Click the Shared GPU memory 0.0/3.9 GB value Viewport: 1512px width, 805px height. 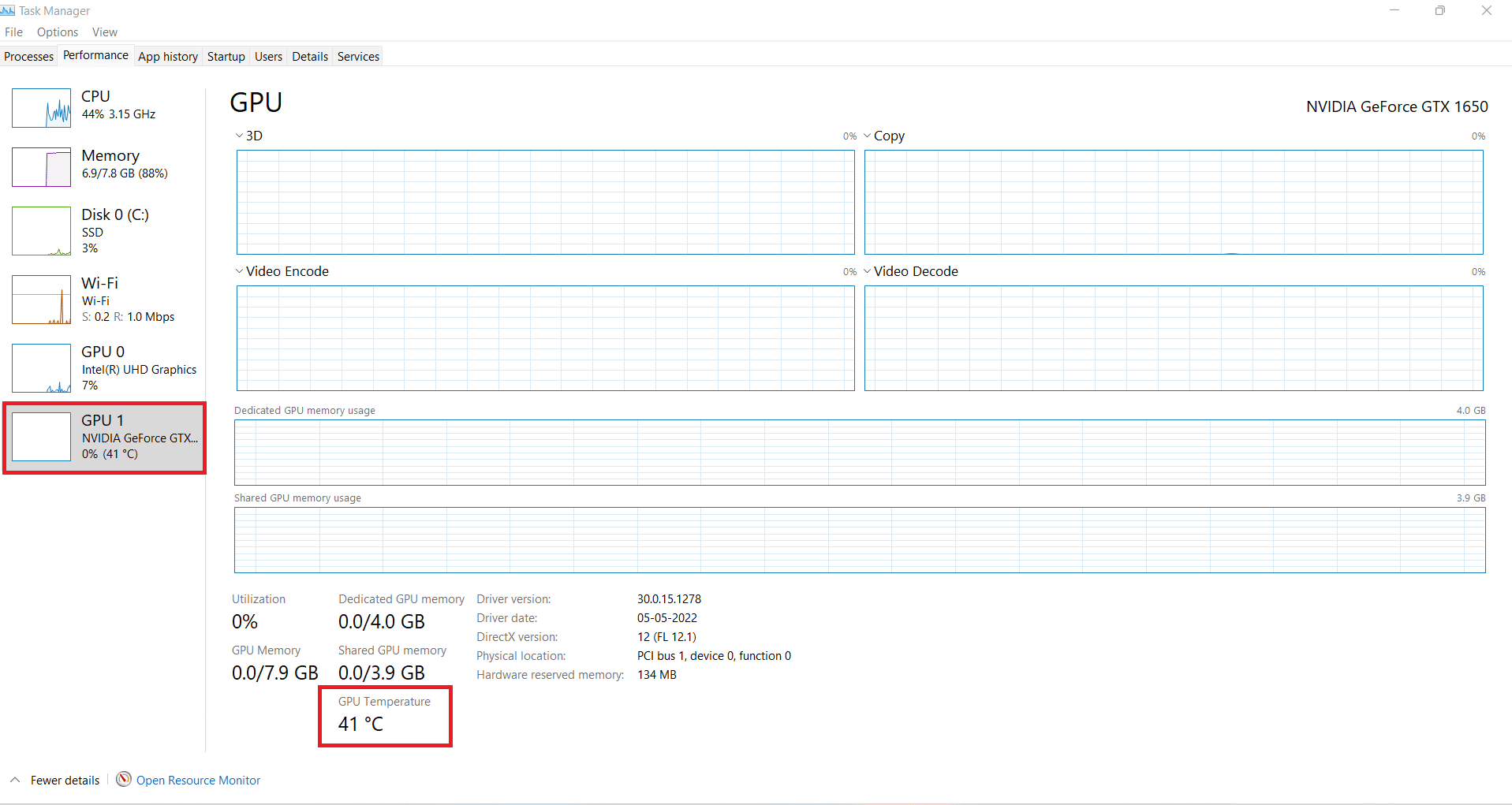click(382, 673)
